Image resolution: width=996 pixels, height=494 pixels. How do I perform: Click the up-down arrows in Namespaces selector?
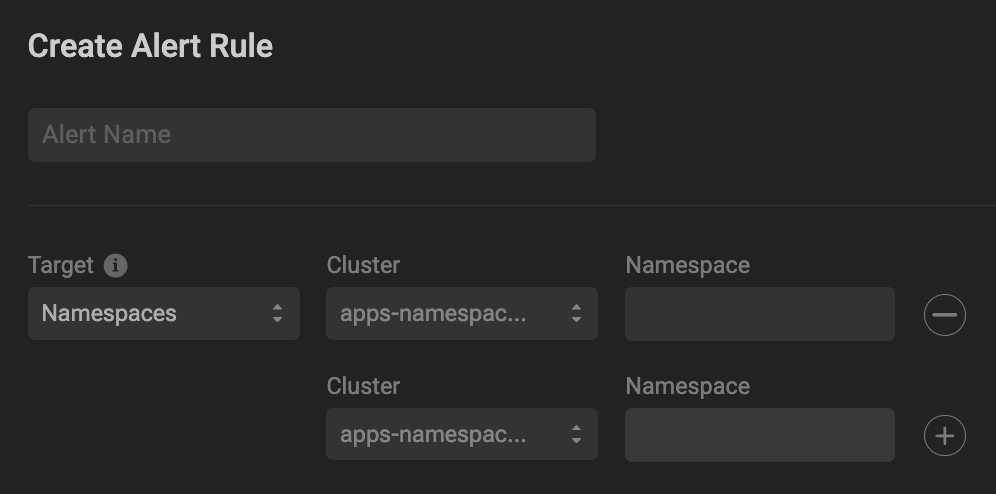277,314
